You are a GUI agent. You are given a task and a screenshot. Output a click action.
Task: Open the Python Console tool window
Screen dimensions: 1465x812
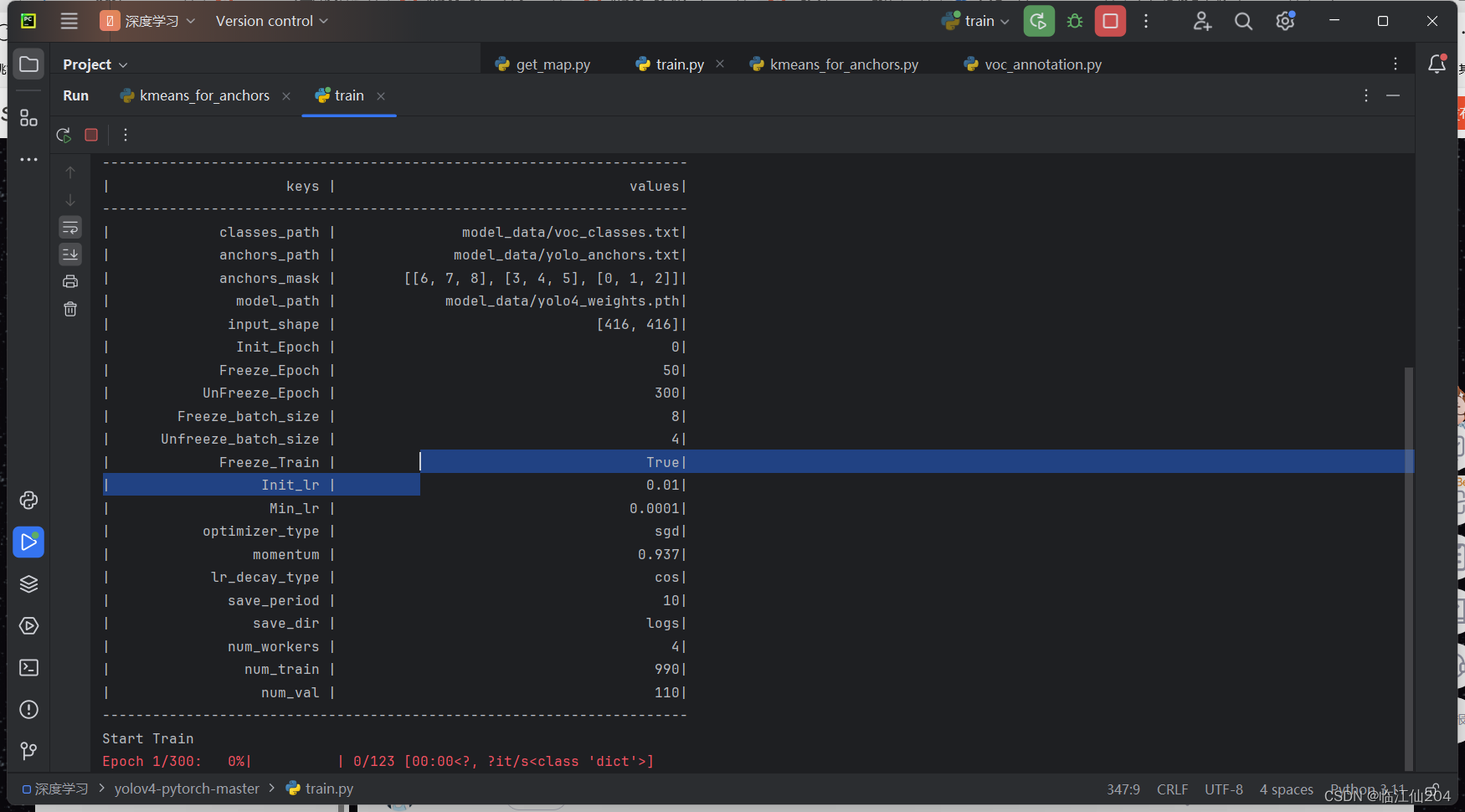28,501
